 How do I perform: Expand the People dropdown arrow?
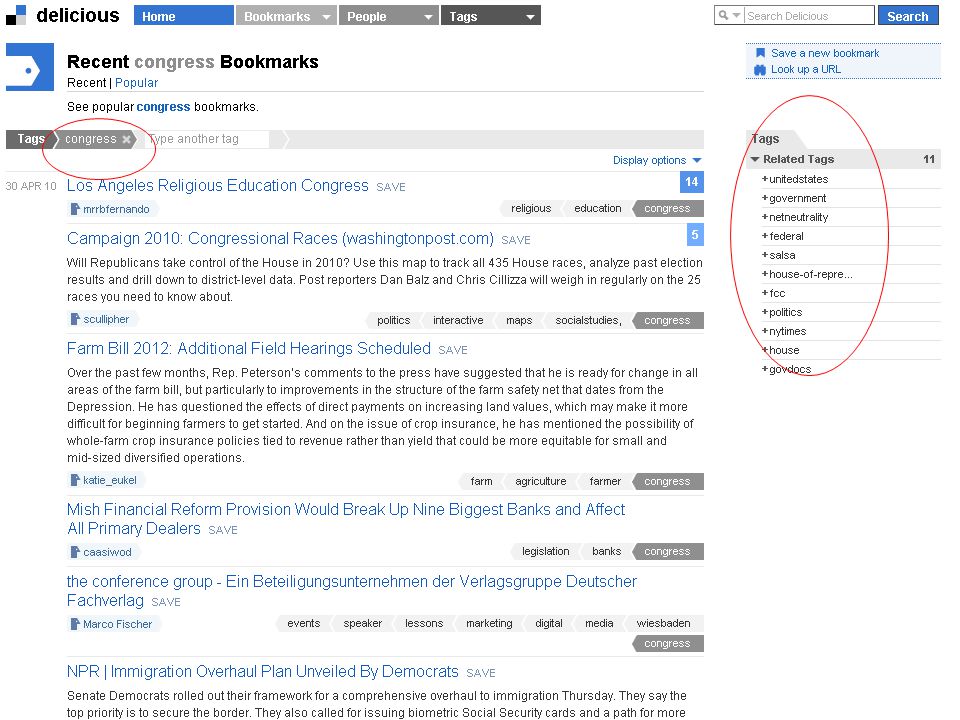tap(429, 17)
